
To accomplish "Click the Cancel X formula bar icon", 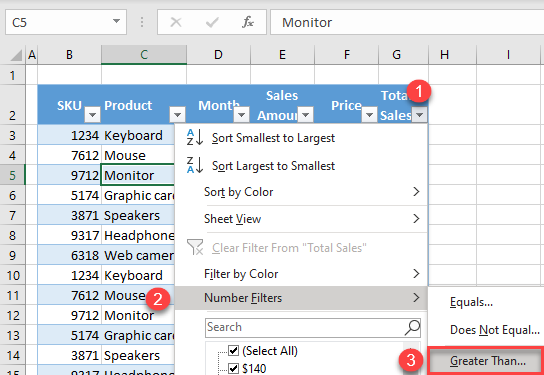I will [176, 23].
